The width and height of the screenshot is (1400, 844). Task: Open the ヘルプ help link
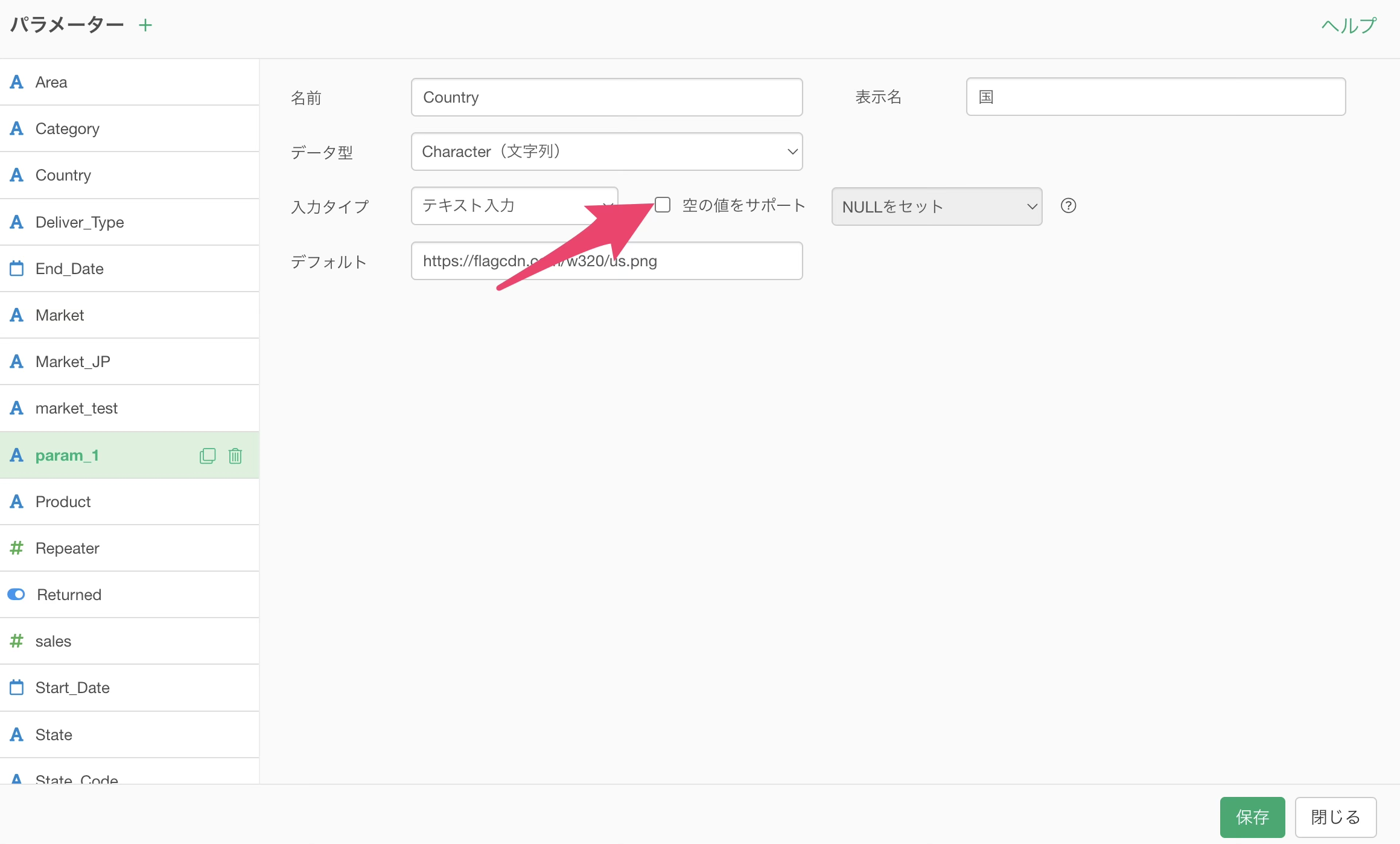coord(1349,25)
